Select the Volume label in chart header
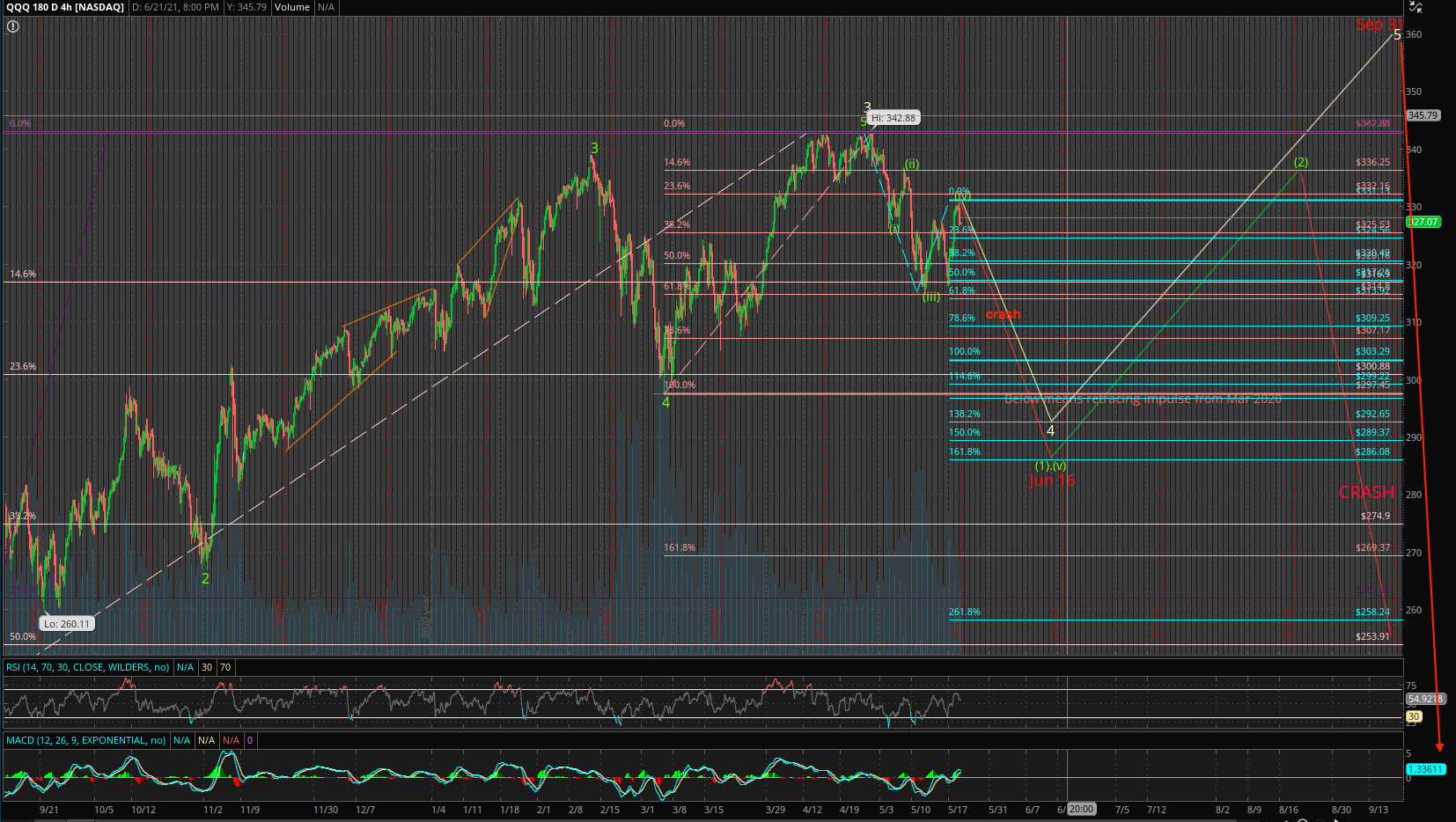1456x822 pixels. pyautogui.click(x=291, y=7)
